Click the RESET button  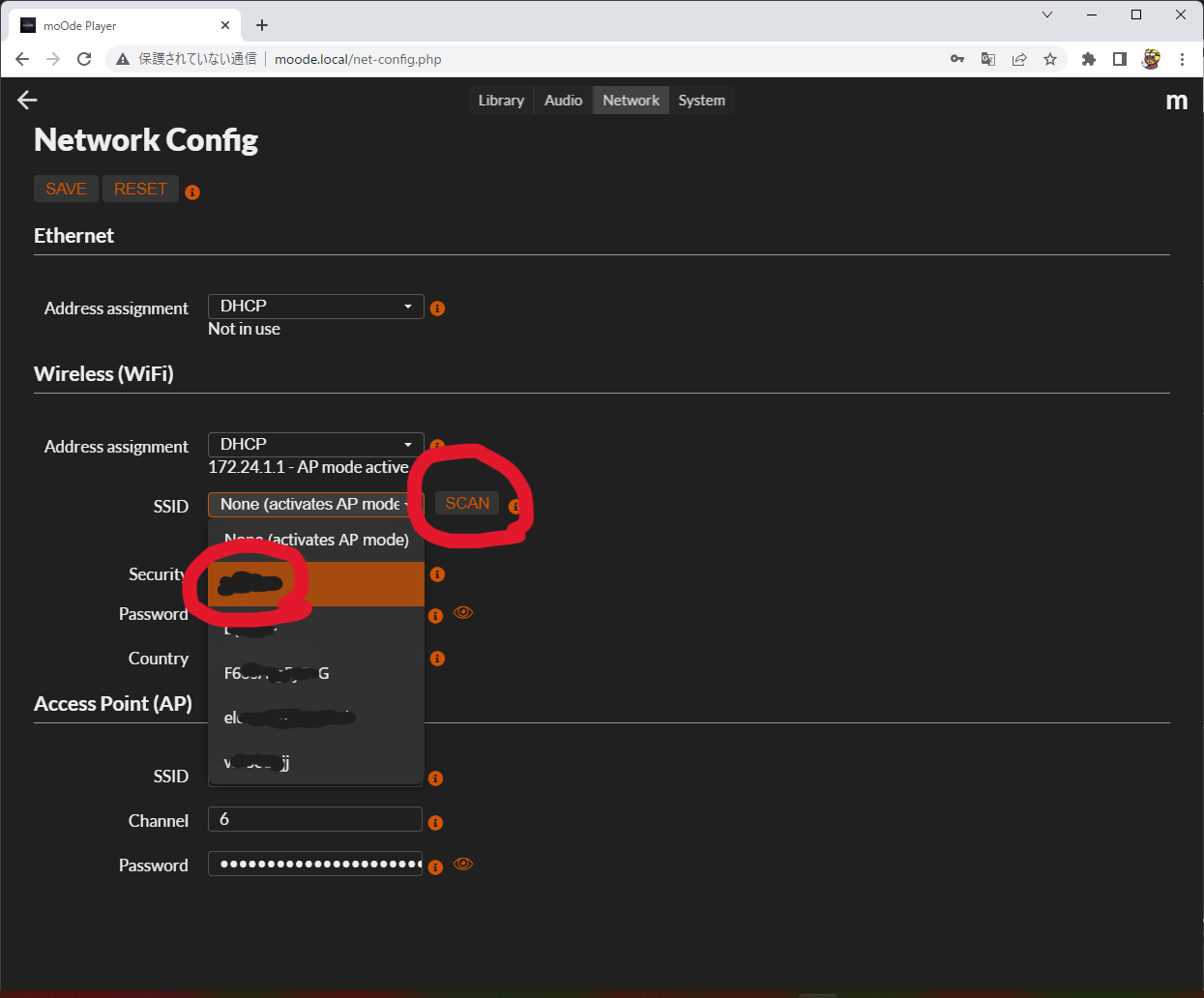140,189
